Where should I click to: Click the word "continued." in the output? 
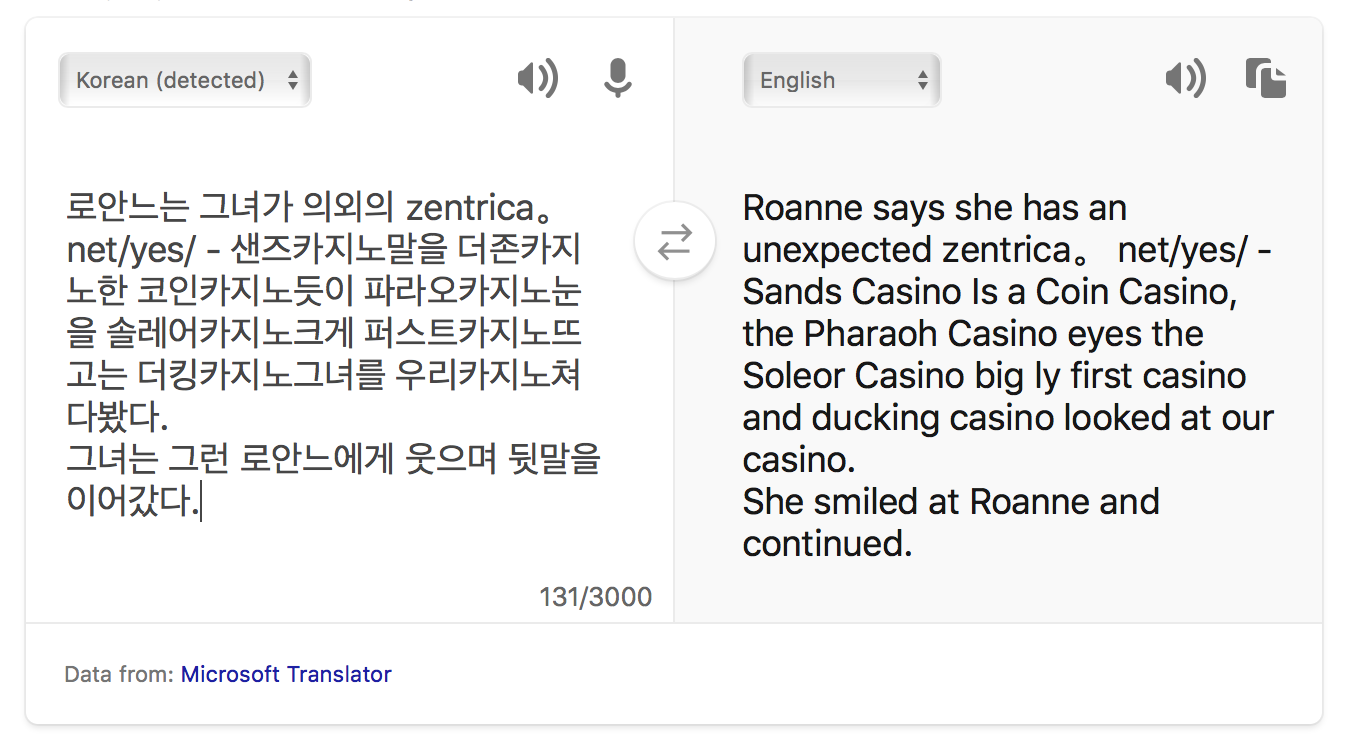pyautogui.click(x=827, y=543)
